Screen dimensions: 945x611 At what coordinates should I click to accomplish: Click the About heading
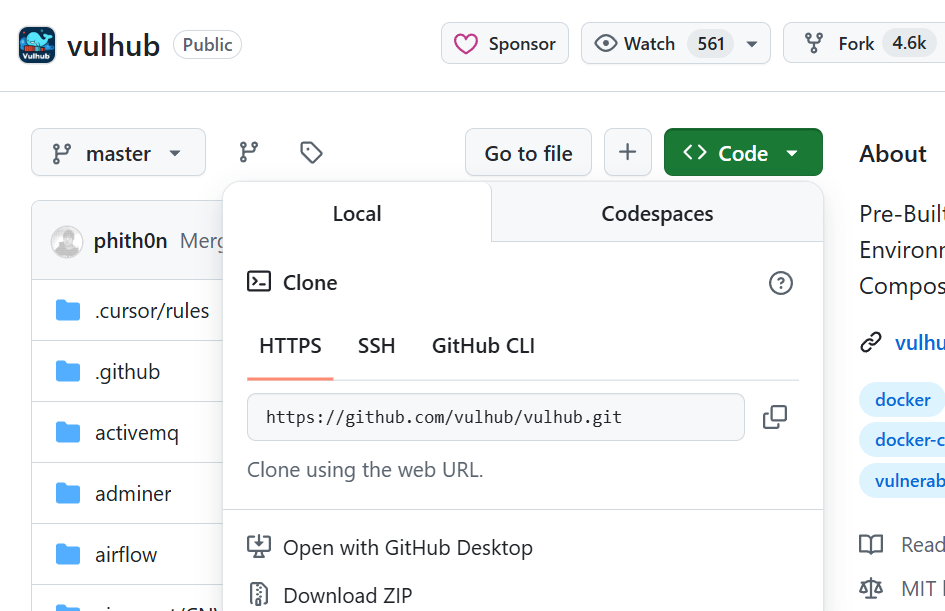tap(893, 154)
